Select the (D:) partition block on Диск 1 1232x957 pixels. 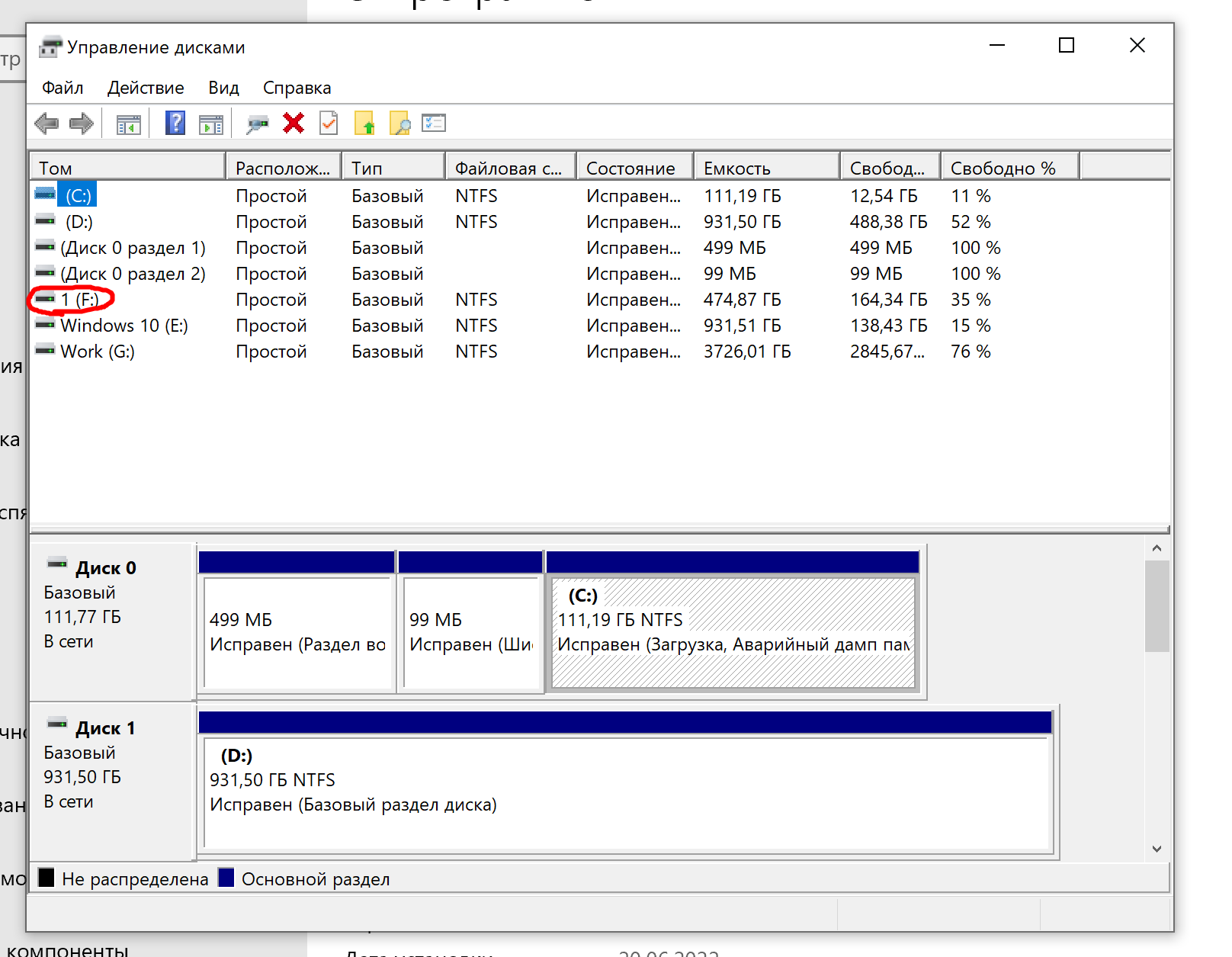pyautogui.click(x=625, y=792)
